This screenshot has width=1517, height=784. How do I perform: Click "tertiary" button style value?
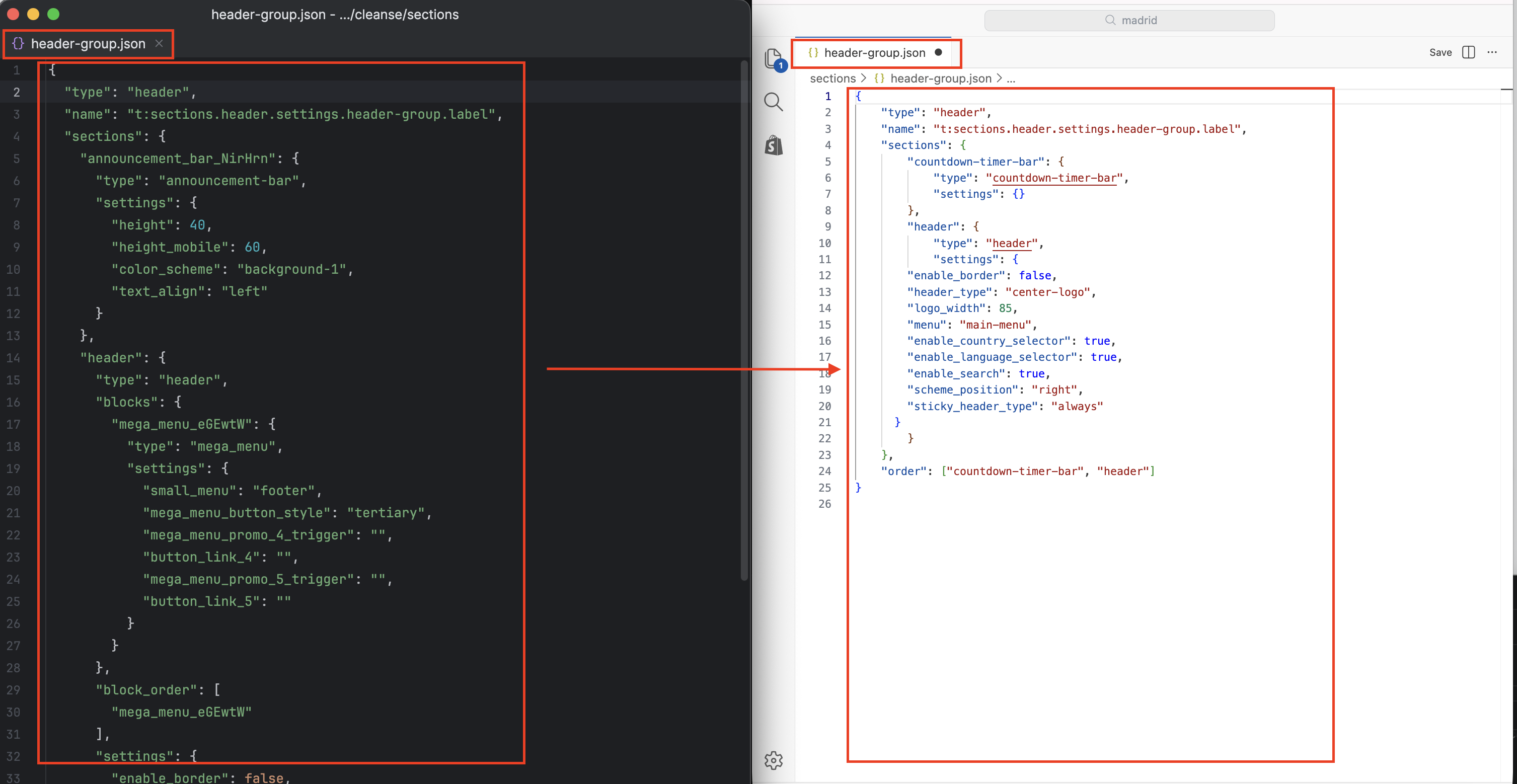[386, 513]
